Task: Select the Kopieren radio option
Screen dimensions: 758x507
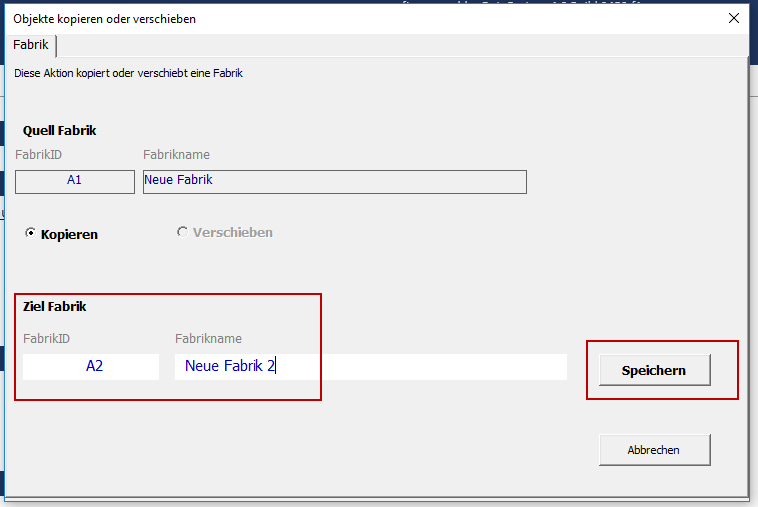Action: tap(30, 233)
